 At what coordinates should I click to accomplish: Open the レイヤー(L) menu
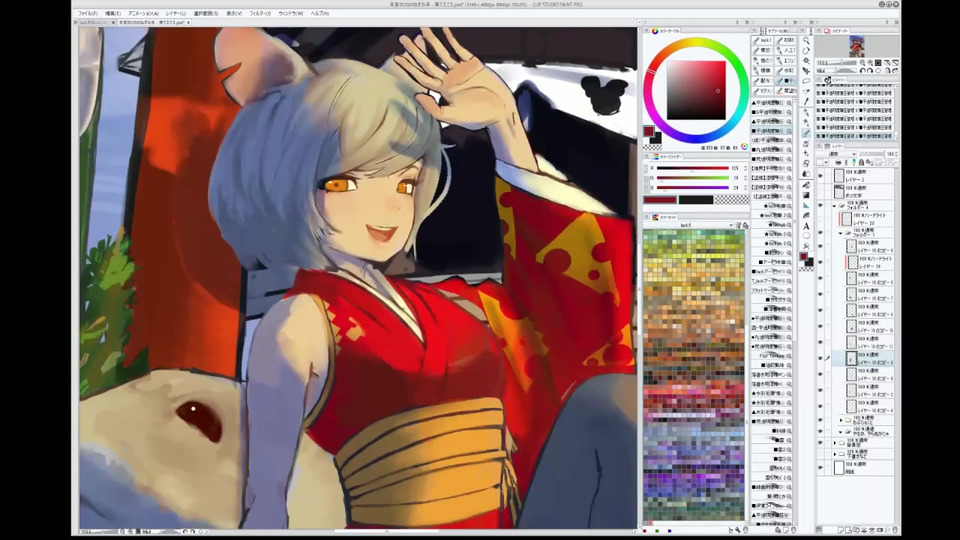176,13
